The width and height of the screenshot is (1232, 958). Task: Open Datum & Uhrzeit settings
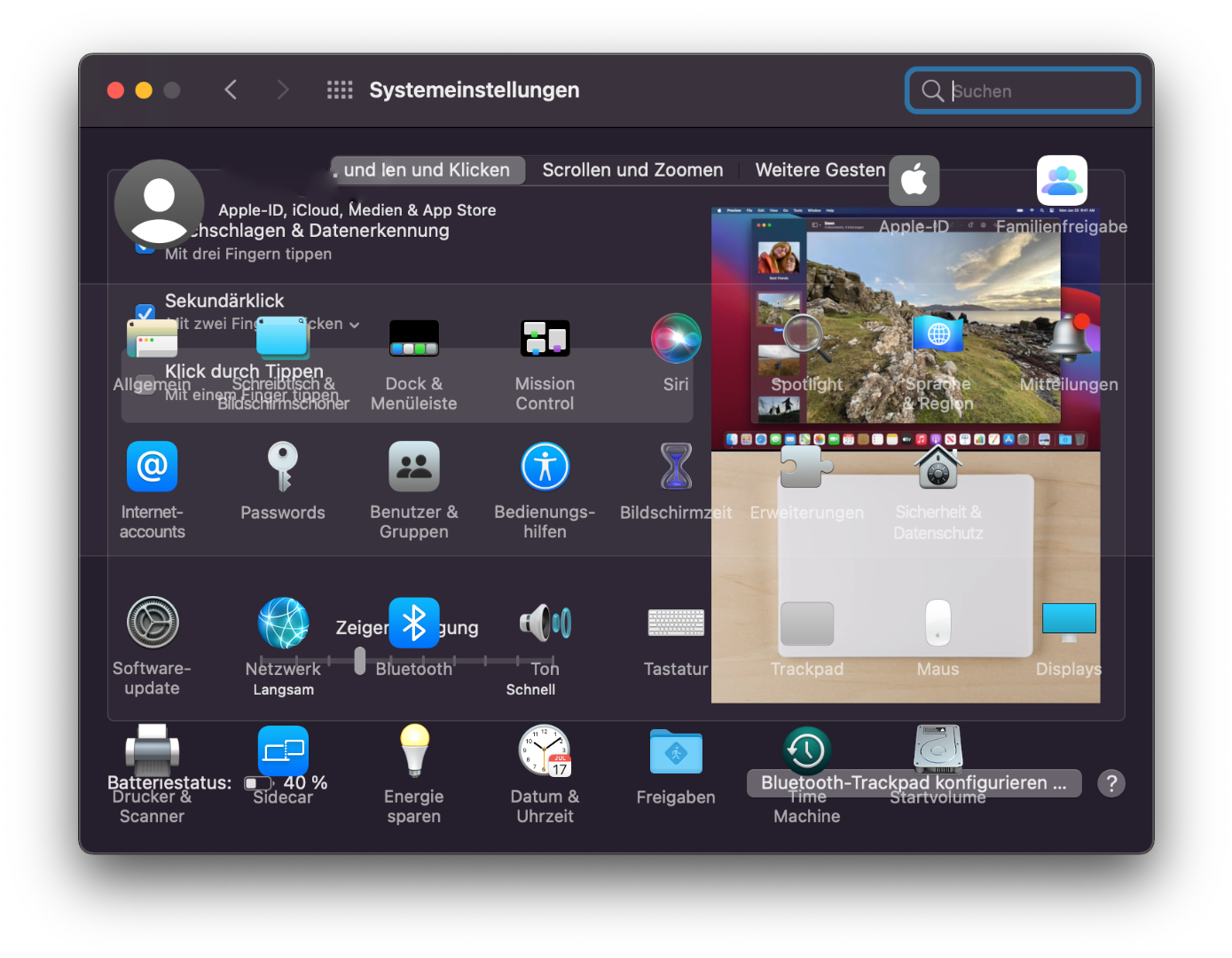(545, 751)
